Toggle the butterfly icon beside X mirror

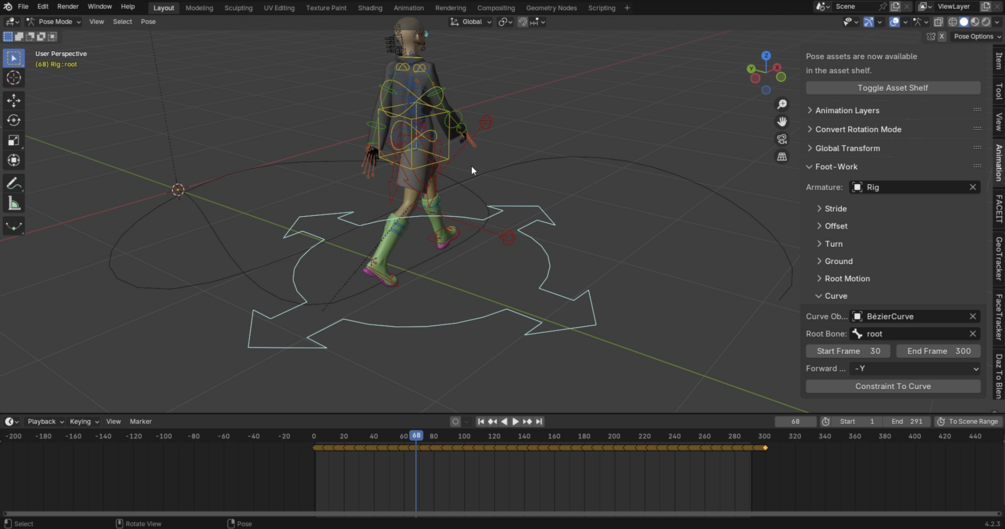(931, 37)
